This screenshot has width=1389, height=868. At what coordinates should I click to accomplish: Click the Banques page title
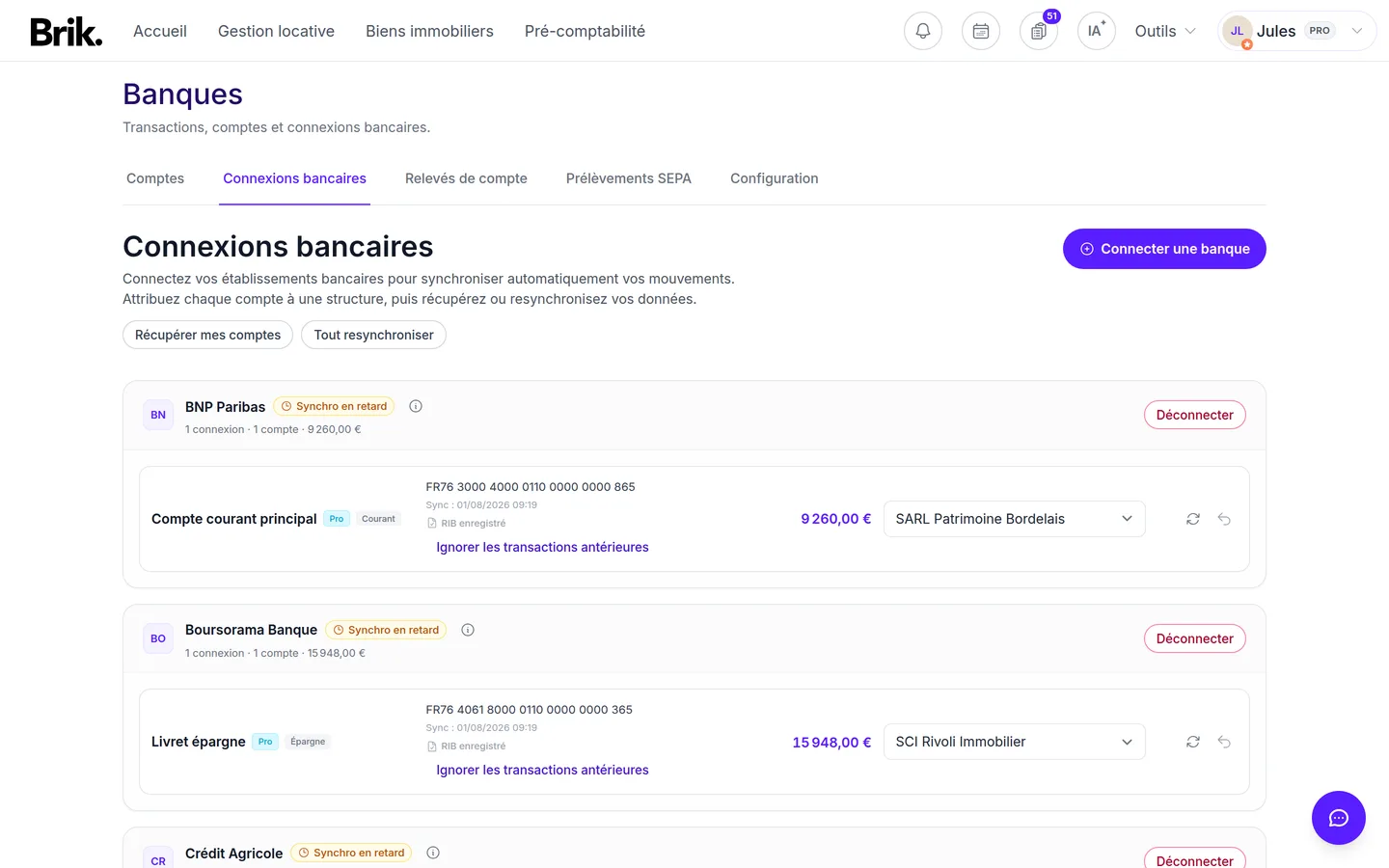(x=182, y=95)
